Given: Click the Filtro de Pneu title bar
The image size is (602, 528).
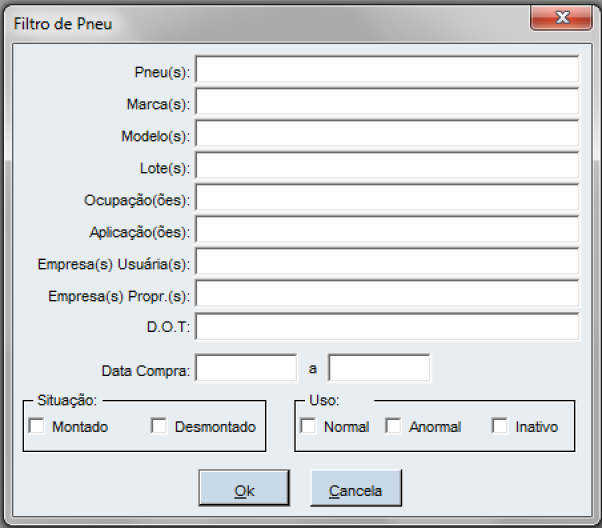Looking at the screenshot, I should [x=280, y=20].
